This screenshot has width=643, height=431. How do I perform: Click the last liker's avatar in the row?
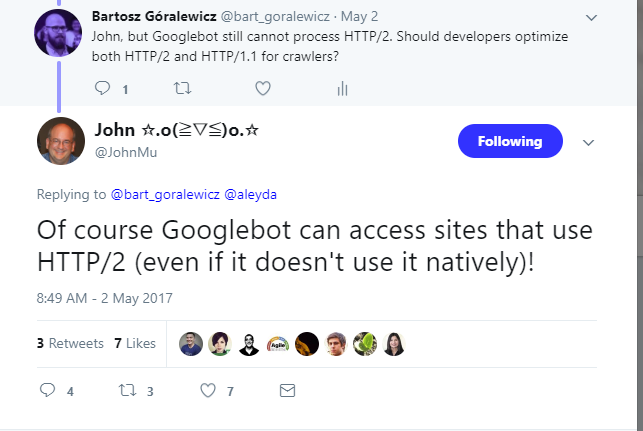click(x=394, y=343)
